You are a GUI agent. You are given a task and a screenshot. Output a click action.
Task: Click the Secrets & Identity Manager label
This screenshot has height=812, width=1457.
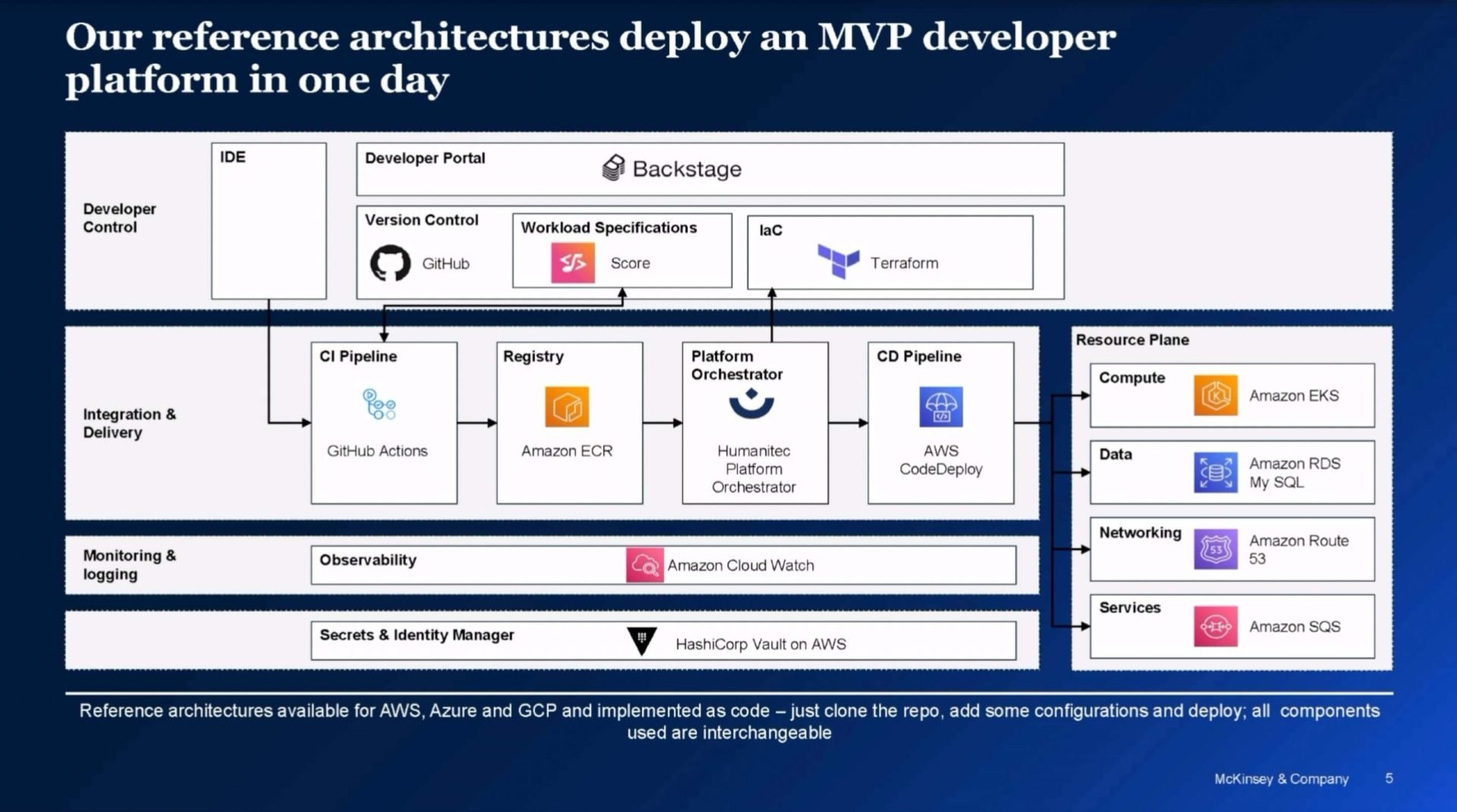pos(417,635)
